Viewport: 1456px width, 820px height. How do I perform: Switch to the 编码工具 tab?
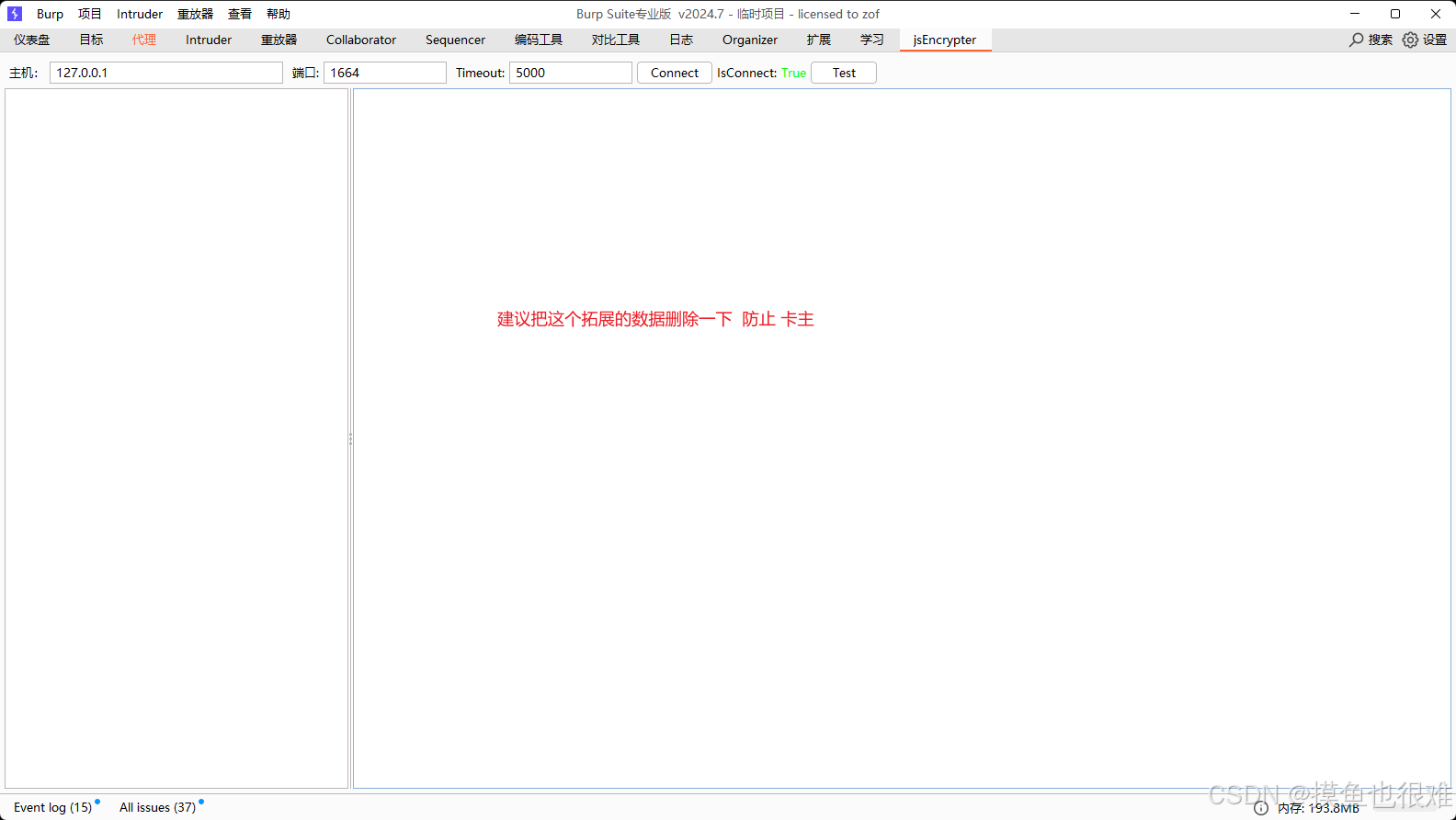coord(539,40)
